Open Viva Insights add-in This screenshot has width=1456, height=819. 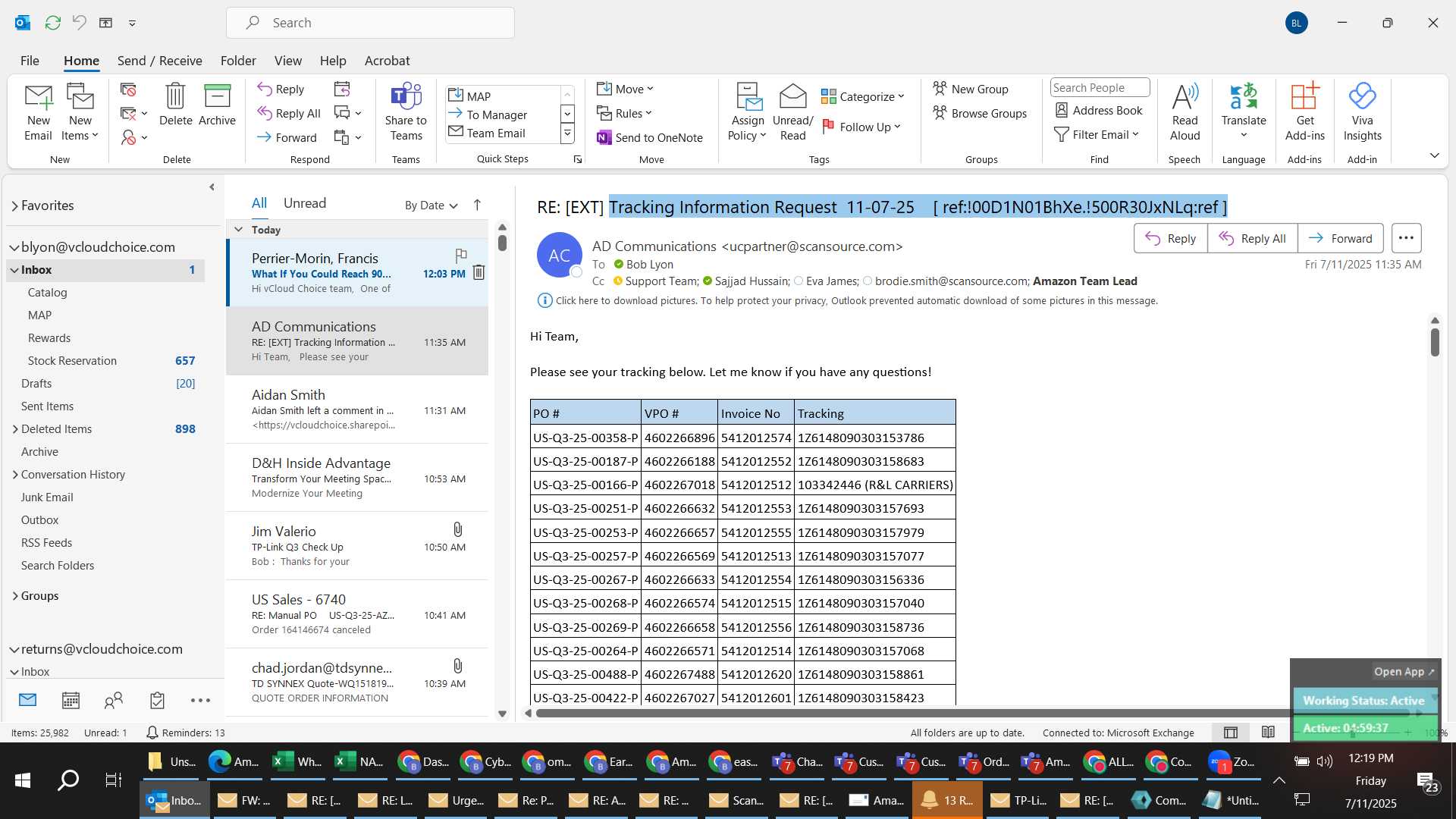coord(1362,112)
